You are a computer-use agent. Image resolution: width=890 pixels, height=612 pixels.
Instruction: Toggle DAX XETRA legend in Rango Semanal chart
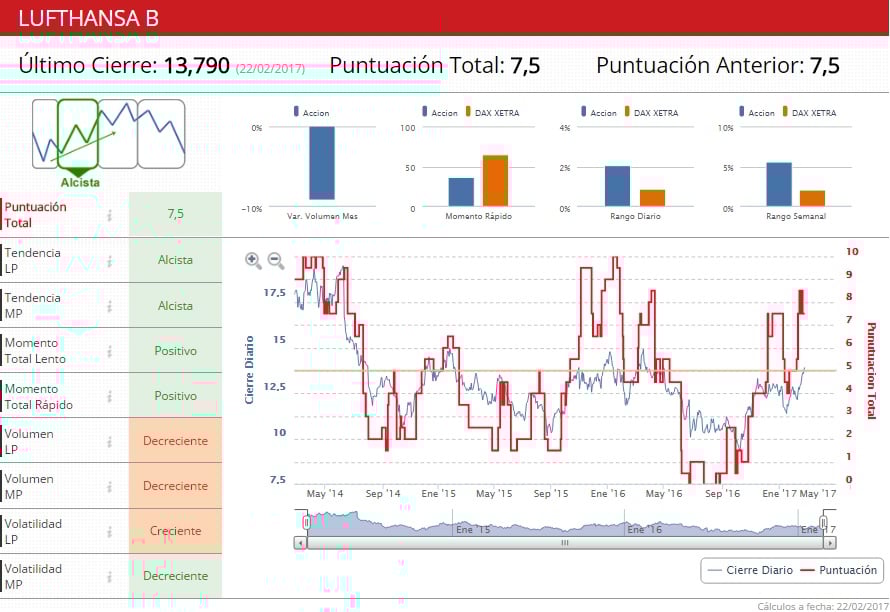click(809, 112)
